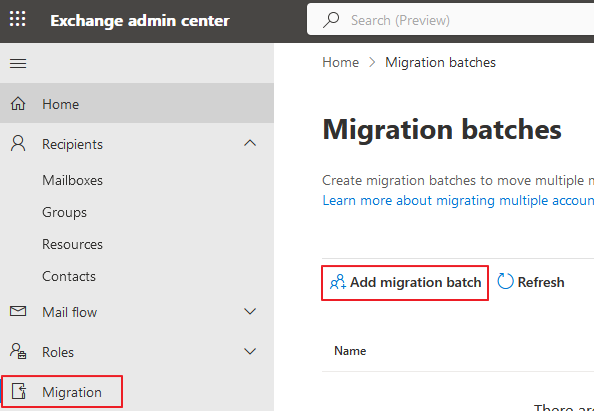Click Home breadcrumb link
This screenshot has height=411, width=594.
point(341,62)
